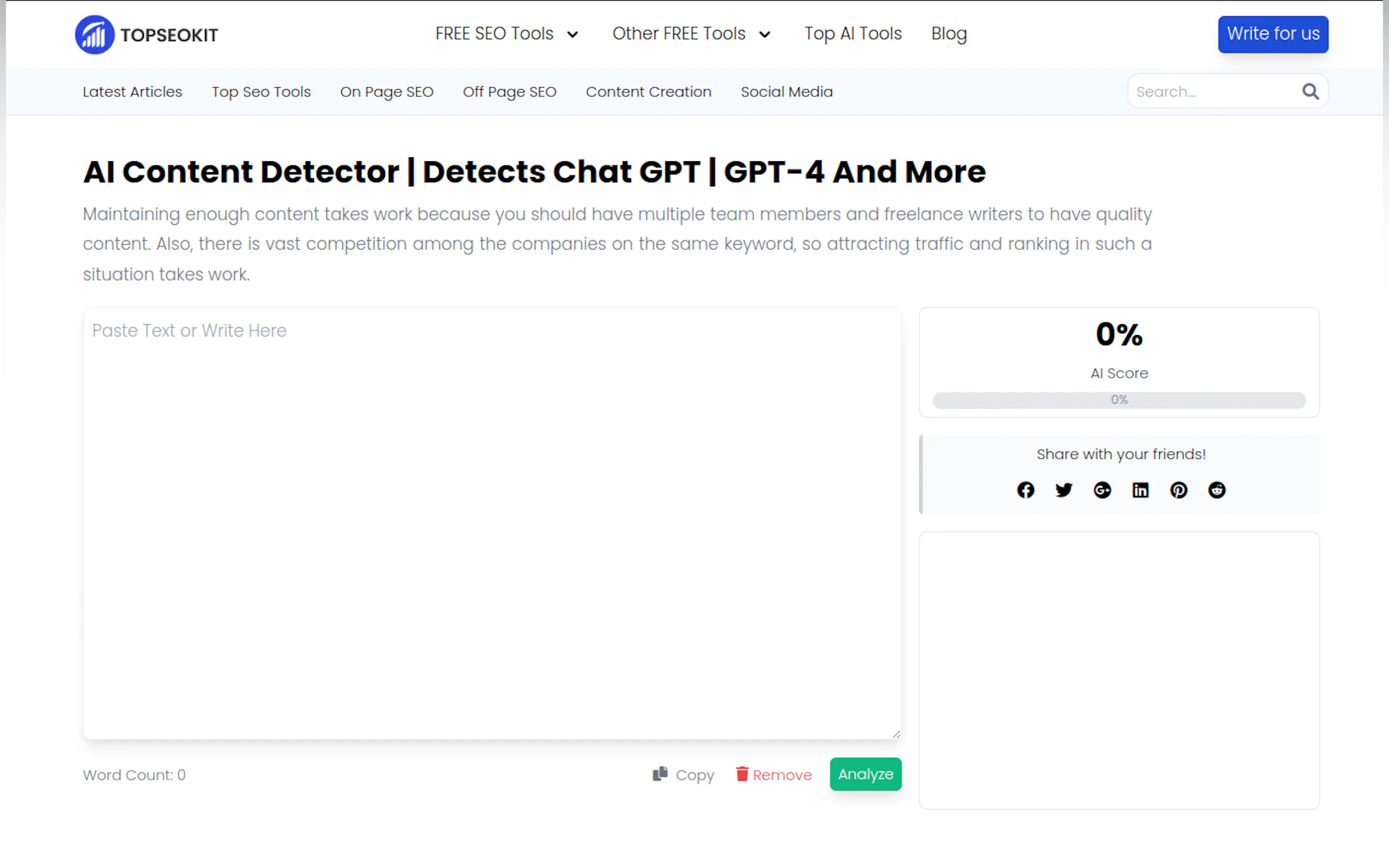Share via Google Plus icon
Image resolution: width=1389 pixels, height=868 pixels.
[1102, 490]
